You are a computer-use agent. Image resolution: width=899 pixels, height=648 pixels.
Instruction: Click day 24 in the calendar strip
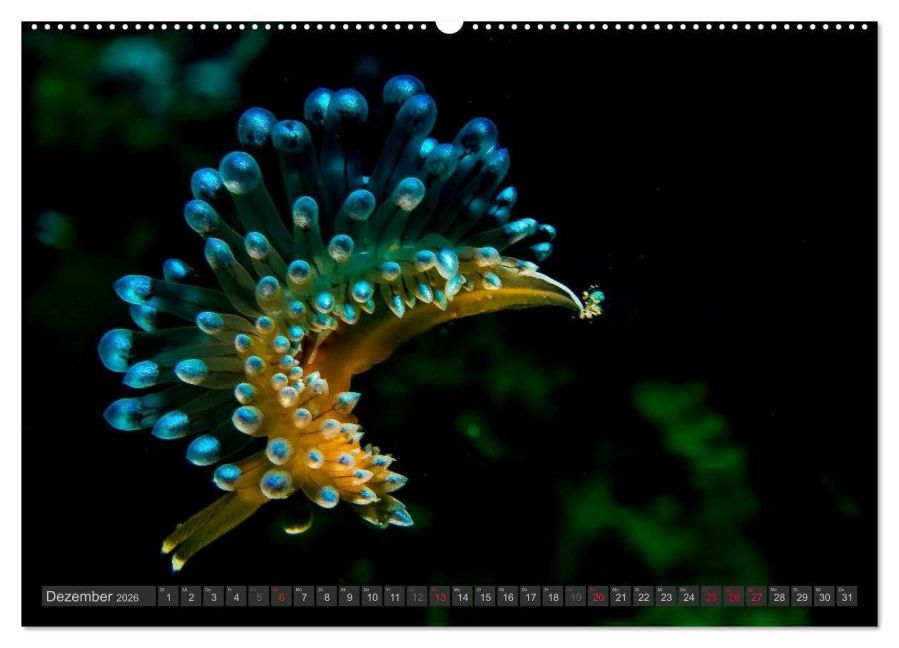(689, 596)
